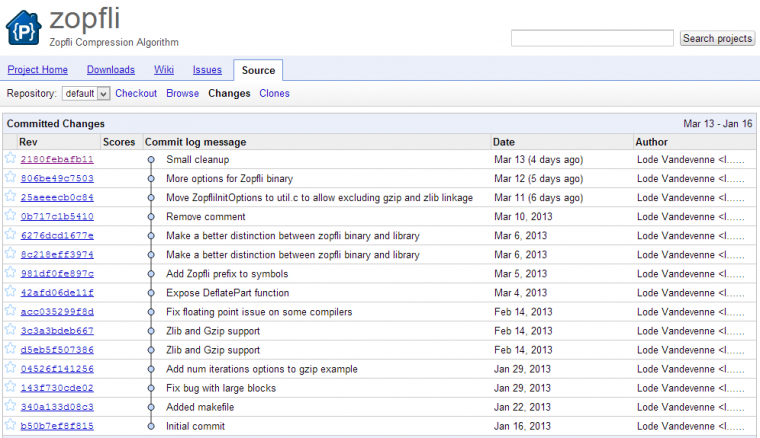Click the Search projects button
Viewport: 760px width, 438px height.
coord(717,38)
